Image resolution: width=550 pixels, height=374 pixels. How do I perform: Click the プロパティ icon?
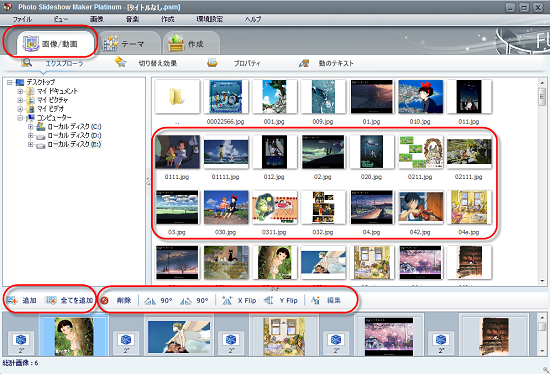coord(212,63)
